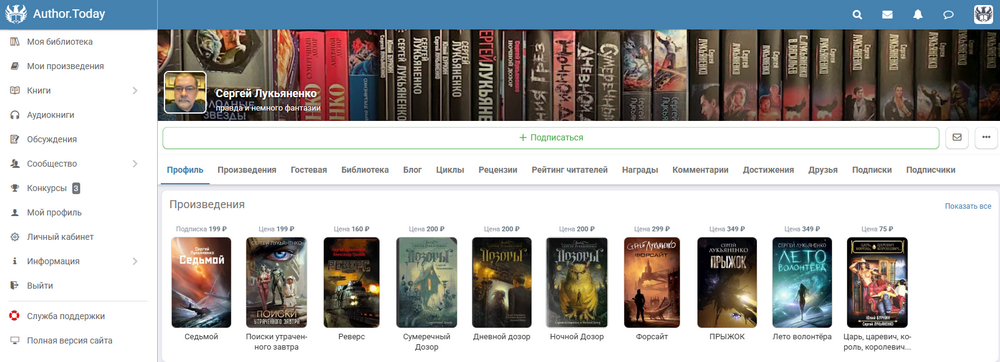This screenshot has width=1000, height=362.
Task: Open the Реверс book cover
Action: [351, 282]
